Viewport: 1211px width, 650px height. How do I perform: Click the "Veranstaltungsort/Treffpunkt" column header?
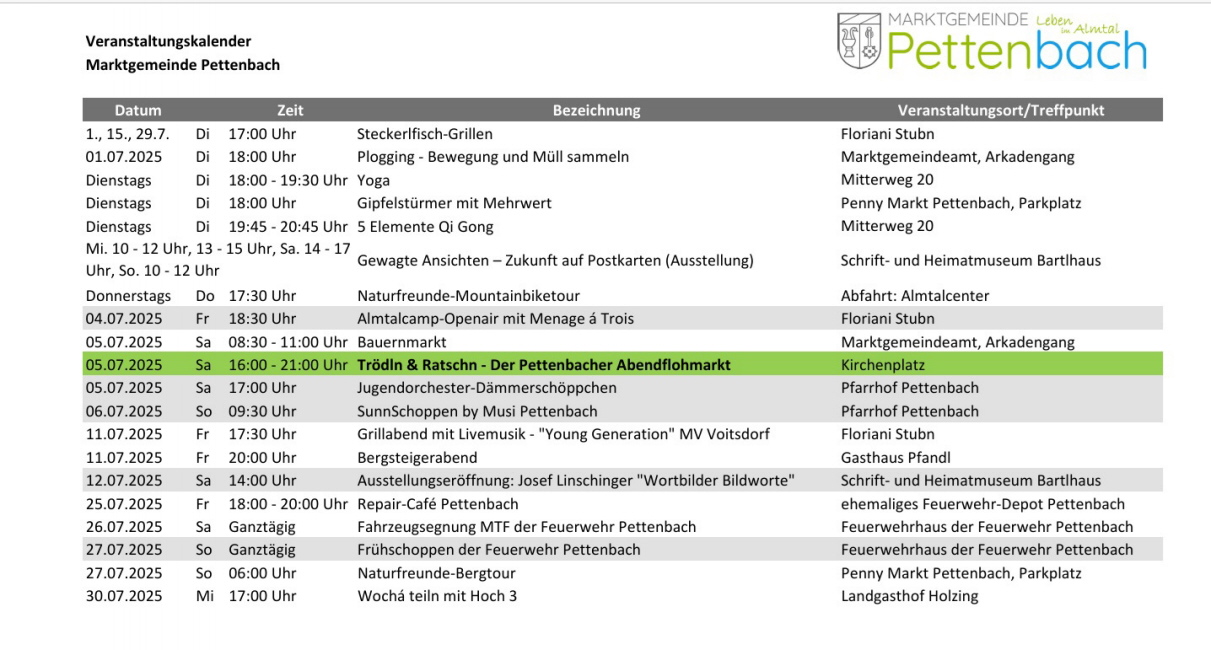pos(1001,110)
